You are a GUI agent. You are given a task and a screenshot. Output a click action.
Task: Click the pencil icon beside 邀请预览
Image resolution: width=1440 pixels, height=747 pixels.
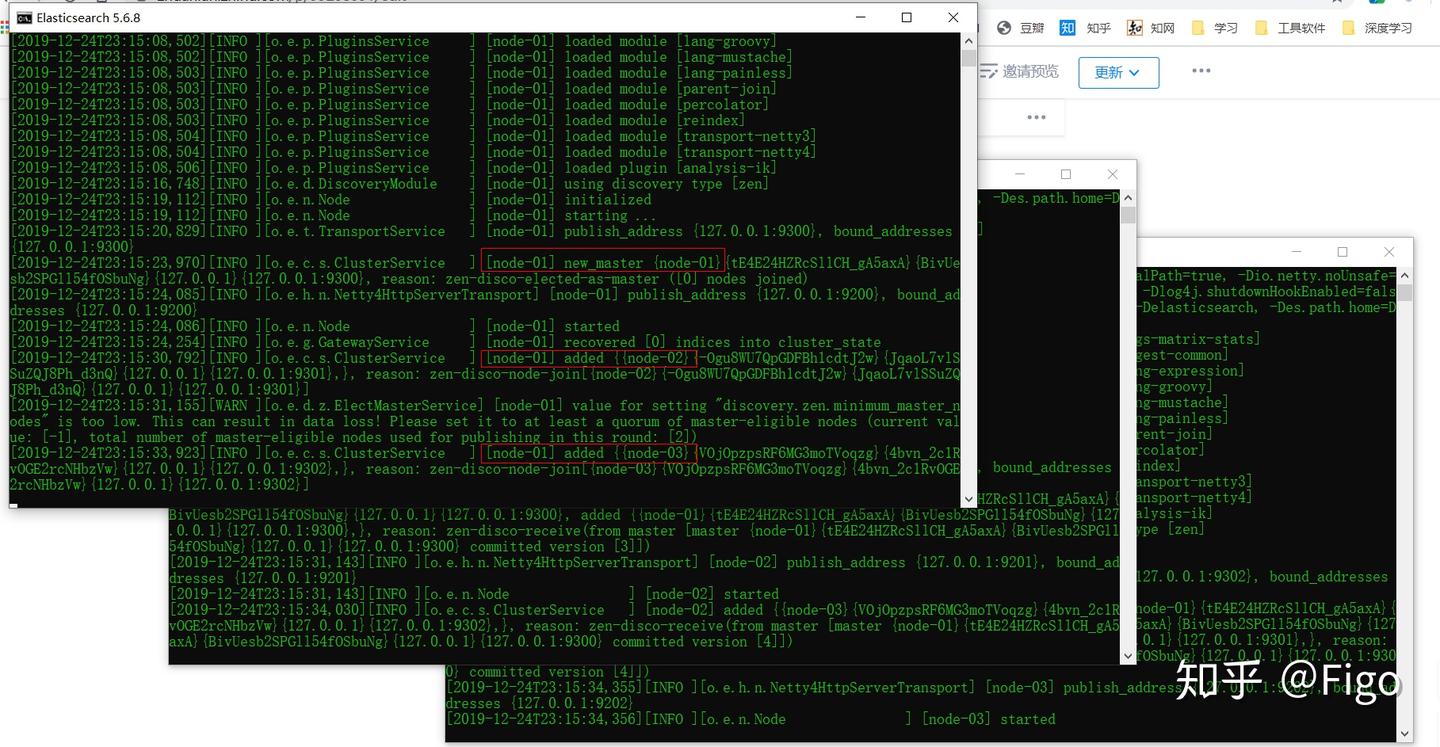(x=988, y=71)
